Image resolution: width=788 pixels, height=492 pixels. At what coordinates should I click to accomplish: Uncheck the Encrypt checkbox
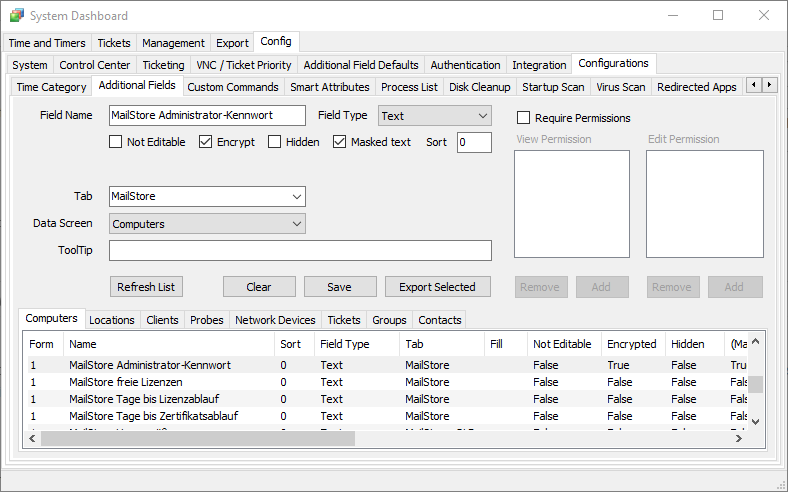206,142
